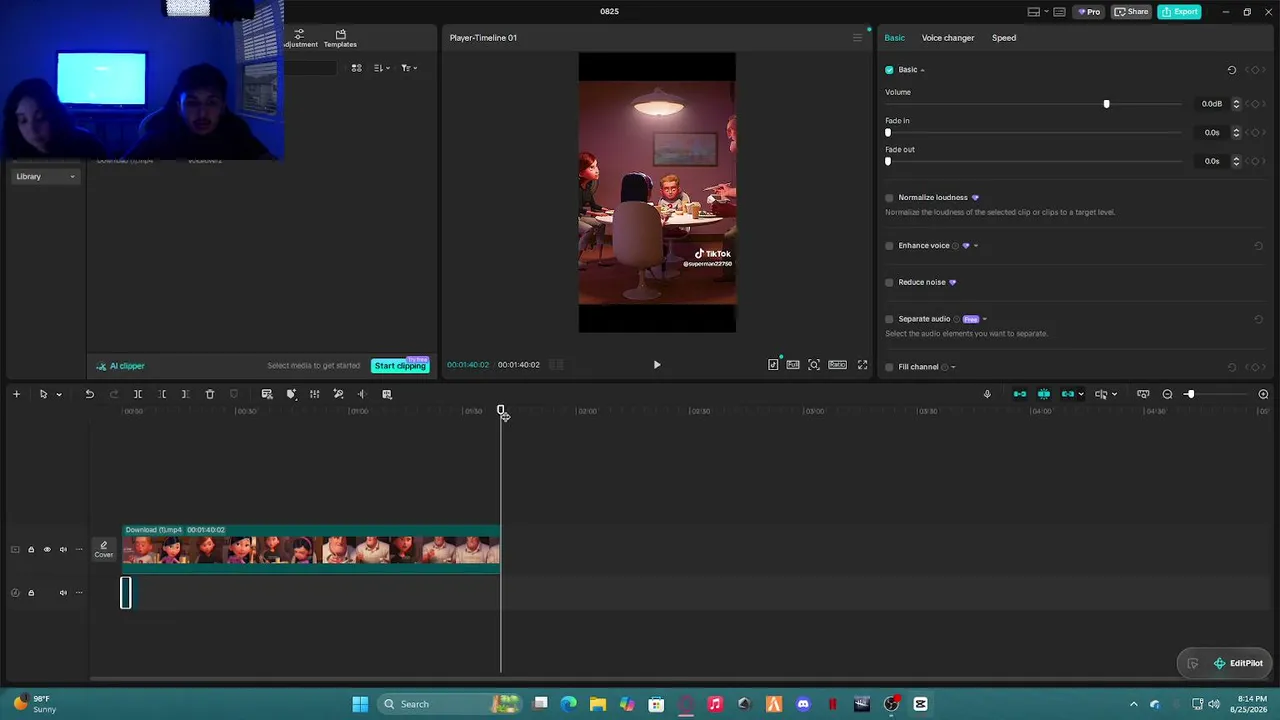Click the Cover edit button on the track
The width and height of the screenshot is (1280, 720).
[104, 549]
